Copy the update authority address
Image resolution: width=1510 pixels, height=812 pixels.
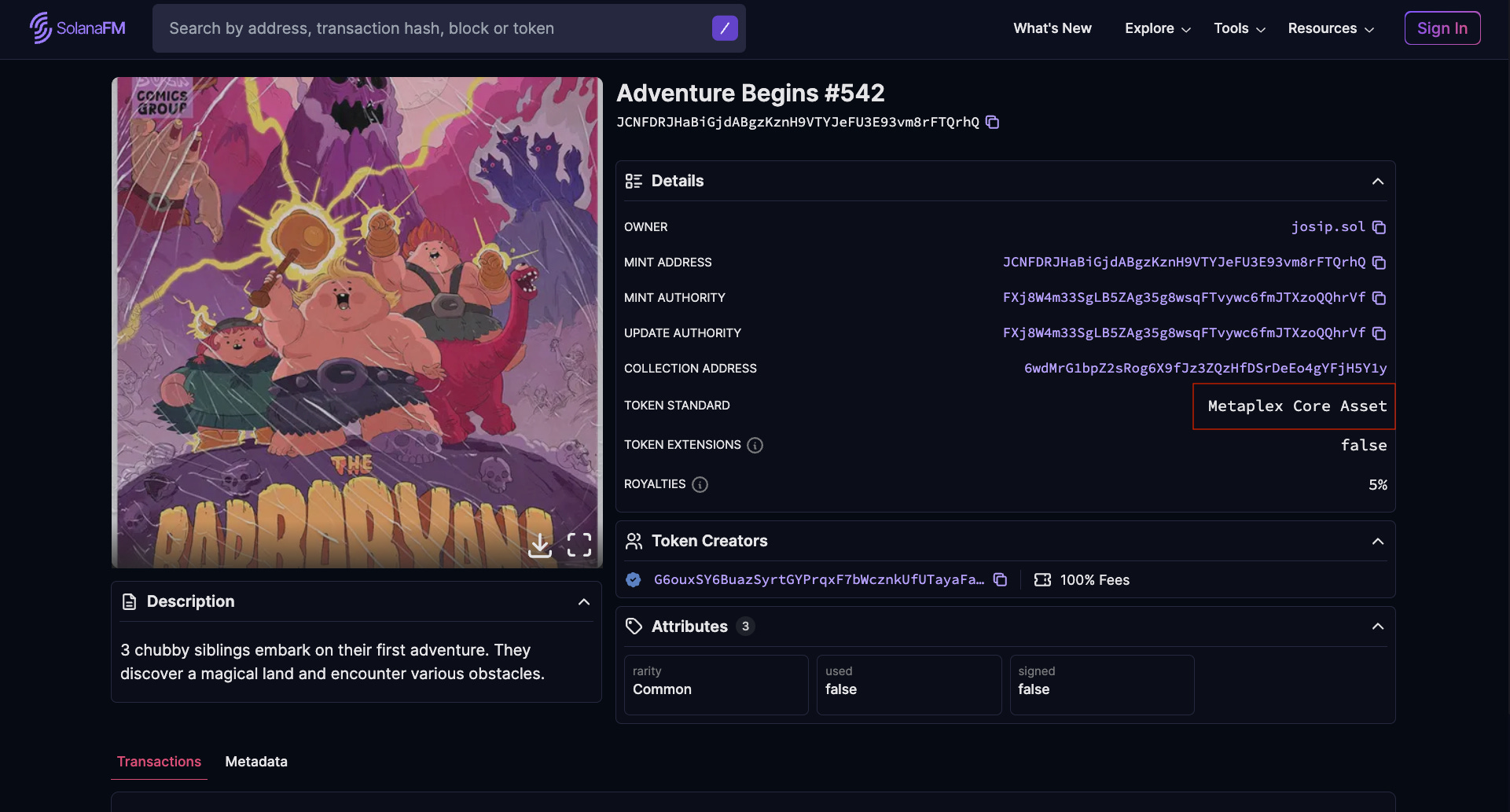[x=1379, y=333]
